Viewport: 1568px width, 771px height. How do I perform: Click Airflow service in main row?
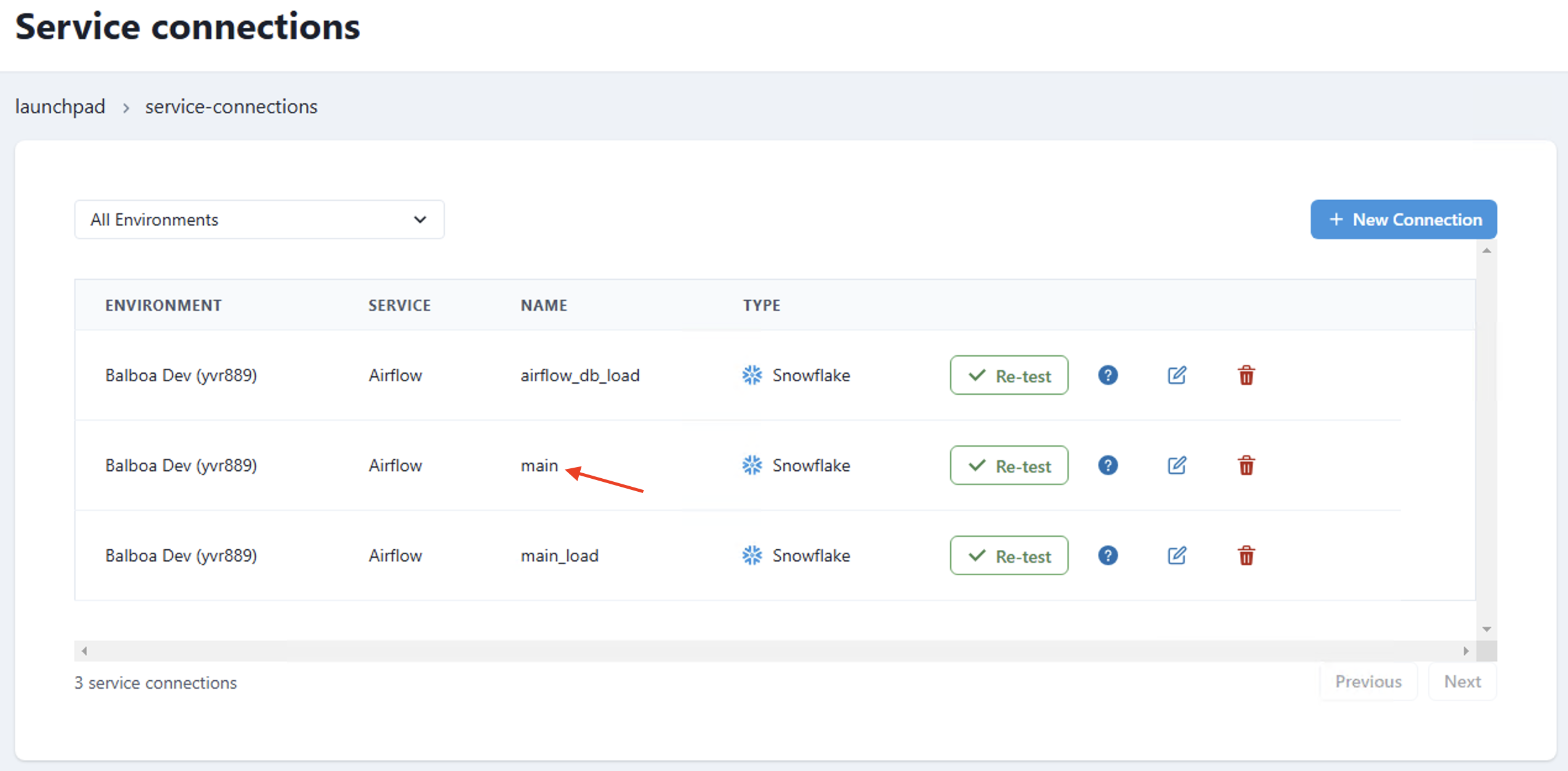pyautogui.click(x=395, y=465)
